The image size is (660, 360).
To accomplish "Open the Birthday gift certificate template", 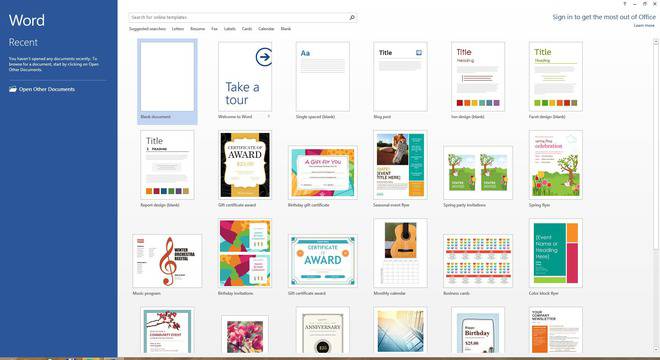I will pyautogui.click(x=322, y=172).
